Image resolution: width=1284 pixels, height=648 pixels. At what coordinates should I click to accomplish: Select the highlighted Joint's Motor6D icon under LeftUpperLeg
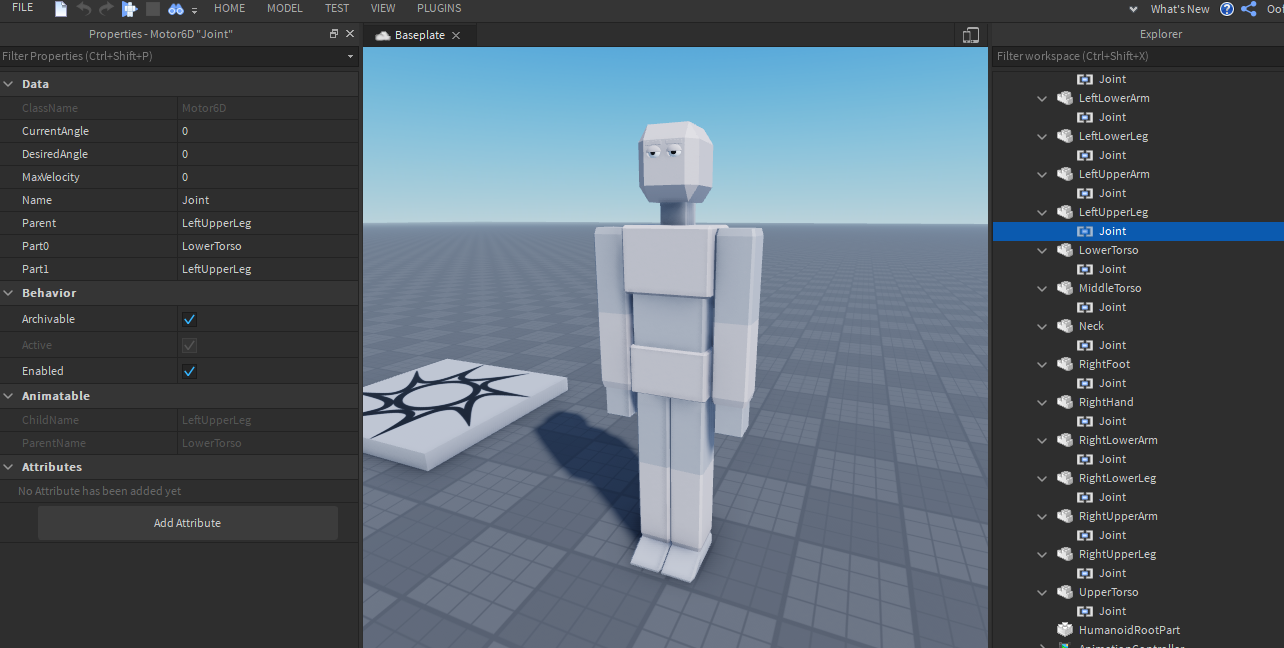coord(1085,231)
